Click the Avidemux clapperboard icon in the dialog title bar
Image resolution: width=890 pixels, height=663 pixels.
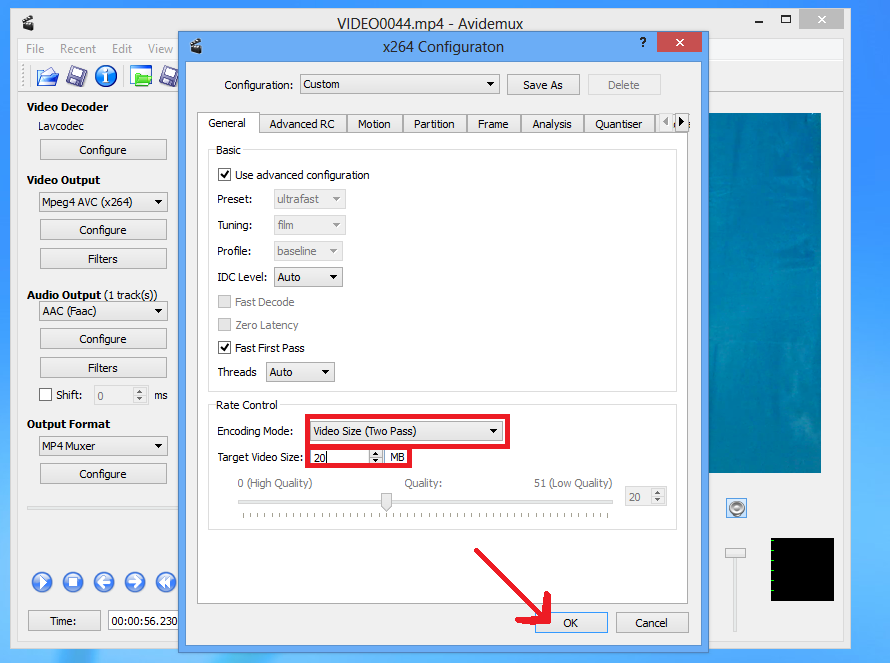(x=196, y=46)
